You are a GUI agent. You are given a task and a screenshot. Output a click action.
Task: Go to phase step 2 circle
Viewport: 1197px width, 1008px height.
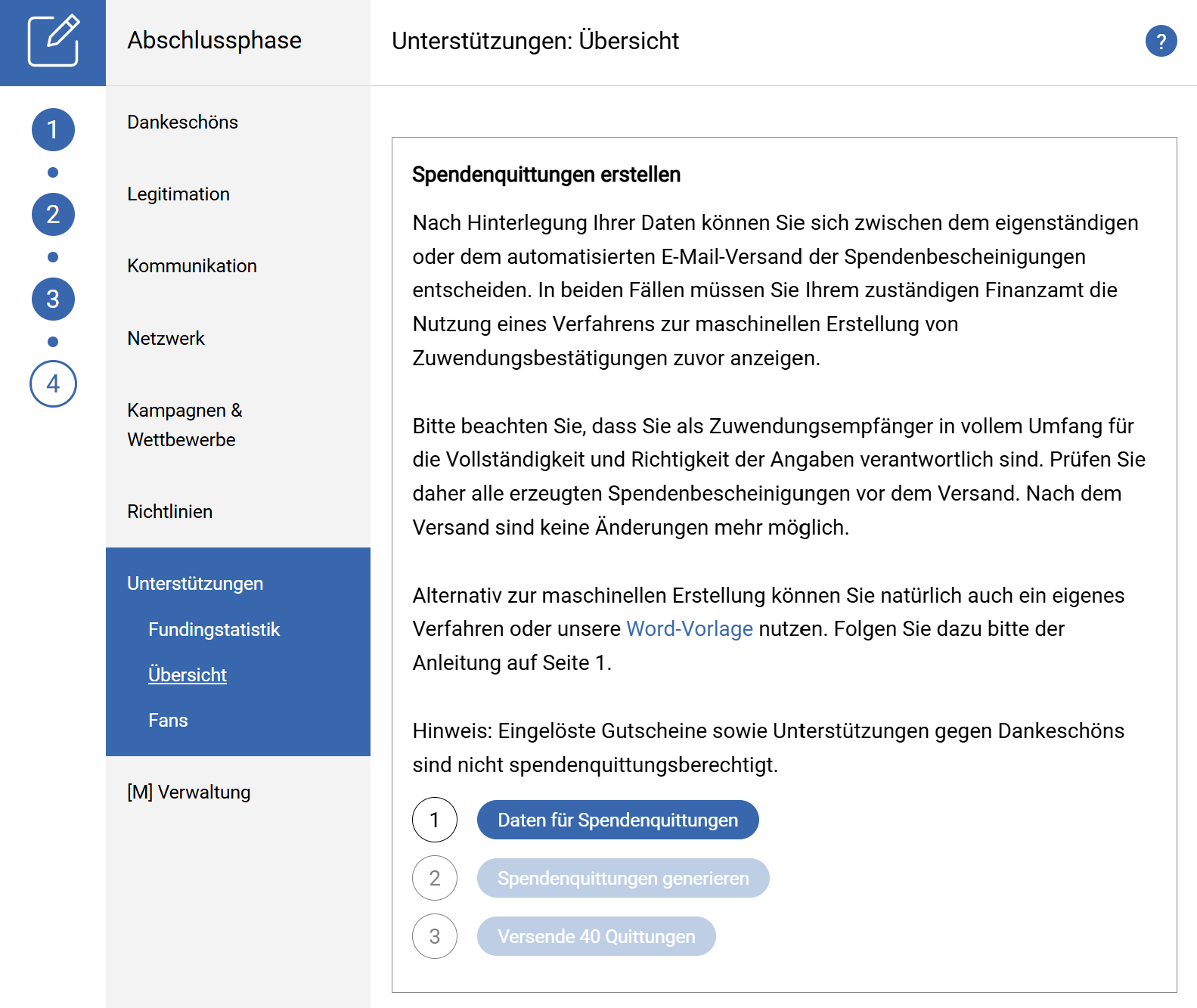pos(53,214)
